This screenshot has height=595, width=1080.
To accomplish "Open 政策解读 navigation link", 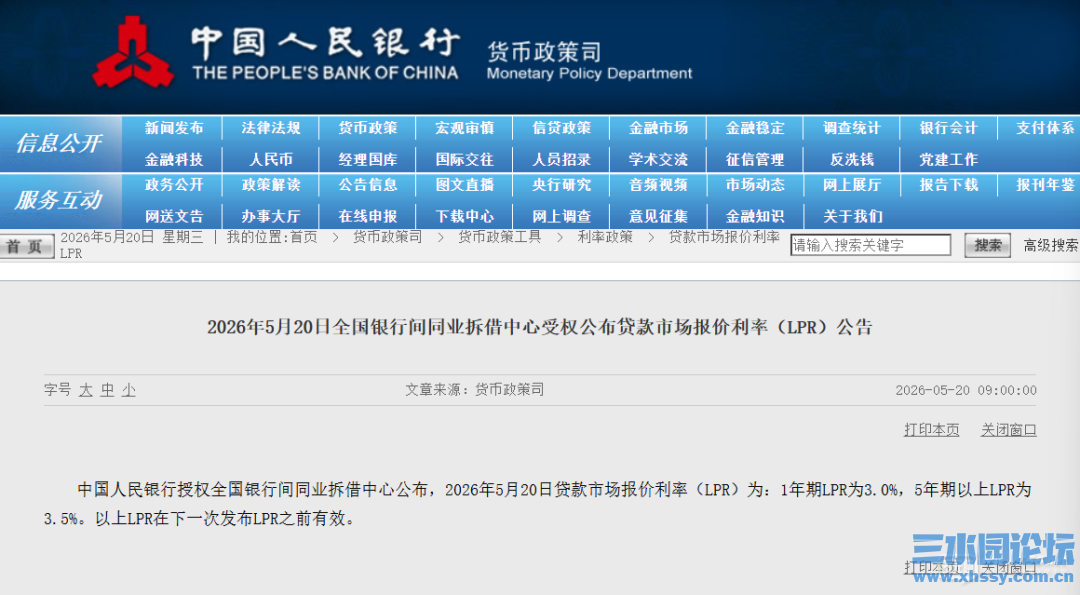I will point(271,185).
